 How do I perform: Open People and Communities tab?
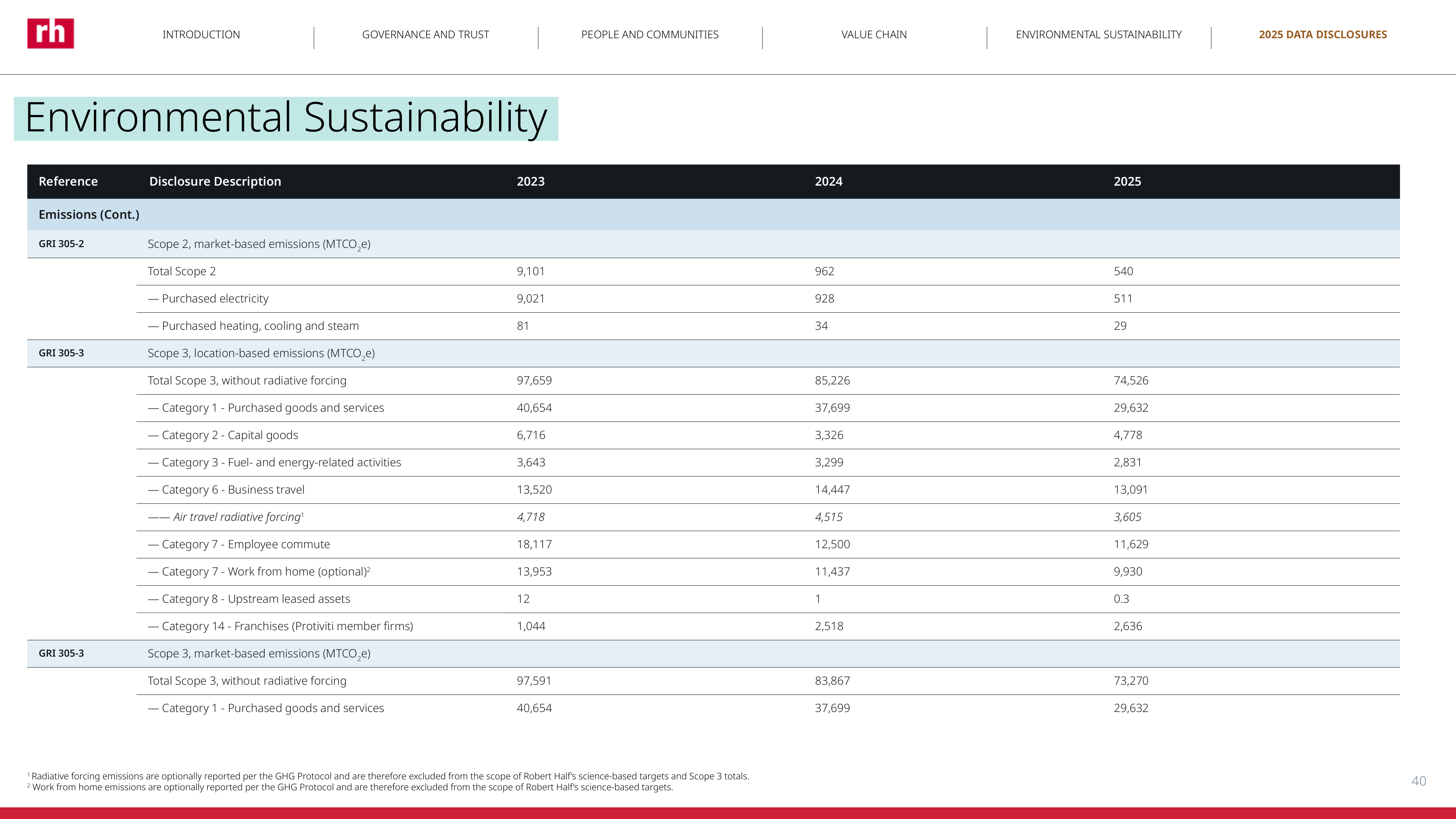tap(650, 35)
